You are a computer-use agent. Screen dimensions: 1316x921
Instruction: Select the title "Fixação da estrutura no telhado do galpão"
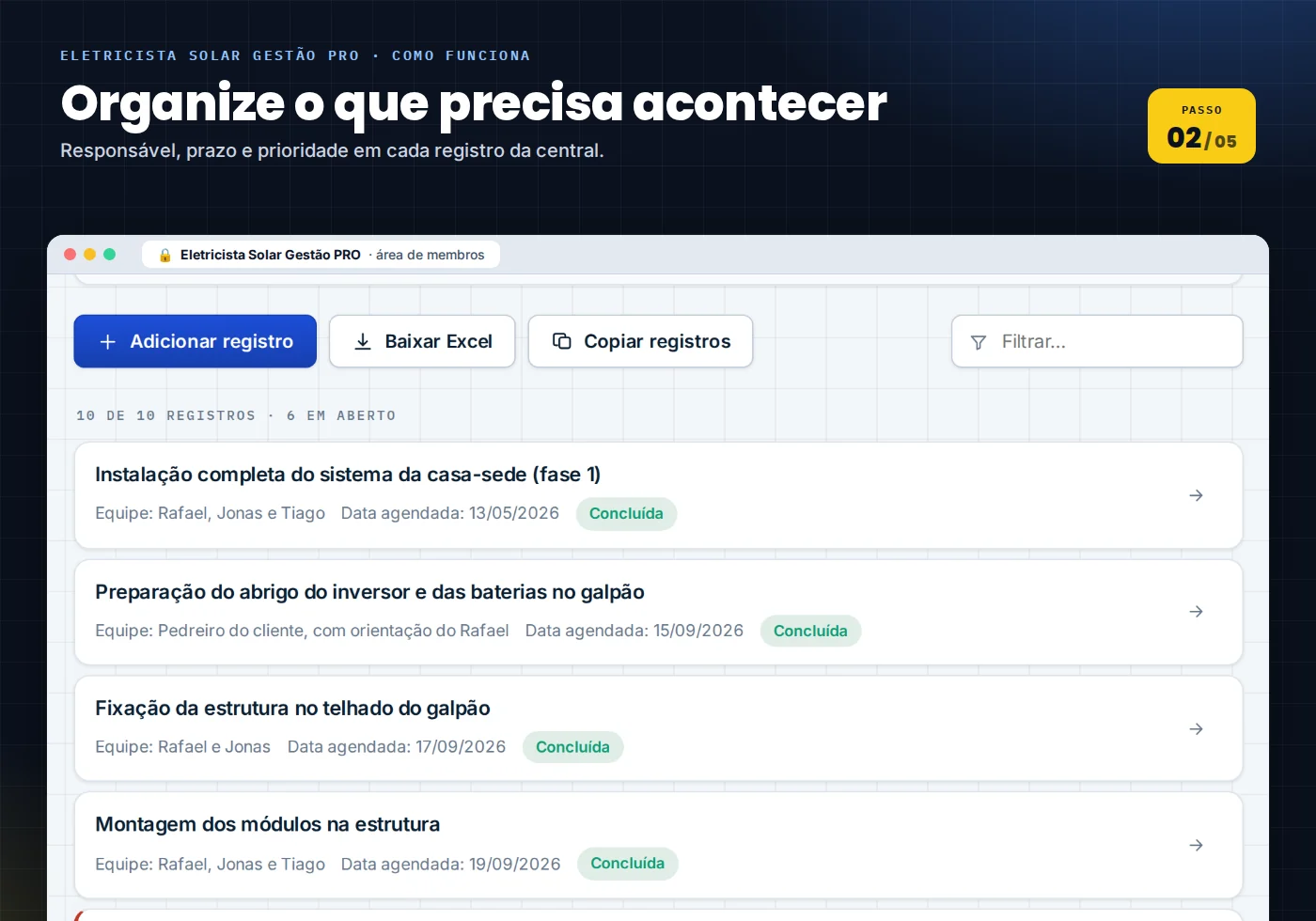292,709
